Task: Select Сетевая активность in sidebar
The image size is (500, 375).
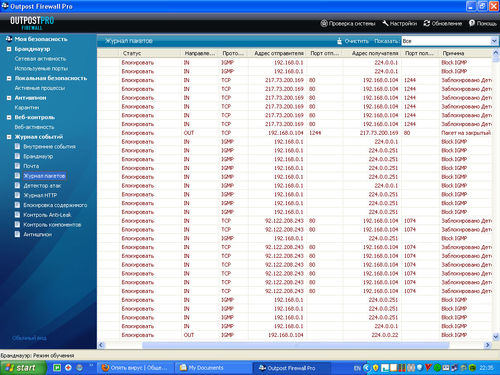Action: pos(40,59)
